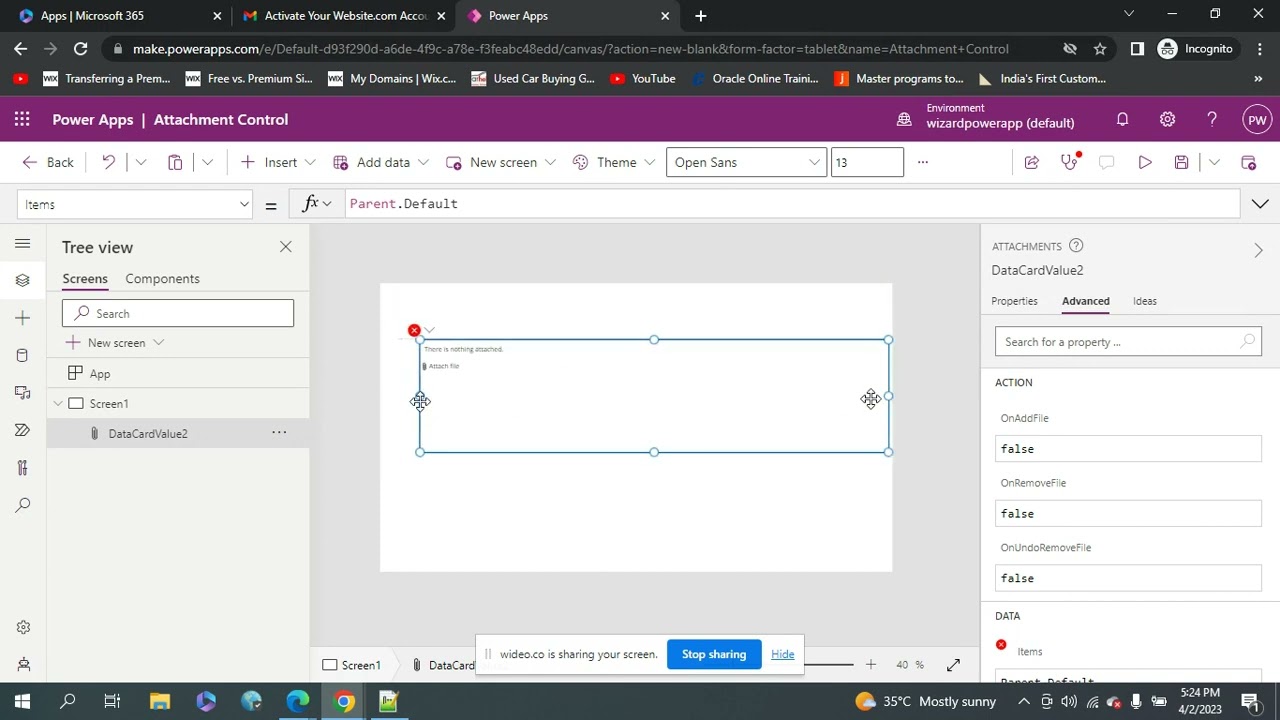Click the font size 13 field
This screenshot has width=1280, height=720.
tap(867, 162)
